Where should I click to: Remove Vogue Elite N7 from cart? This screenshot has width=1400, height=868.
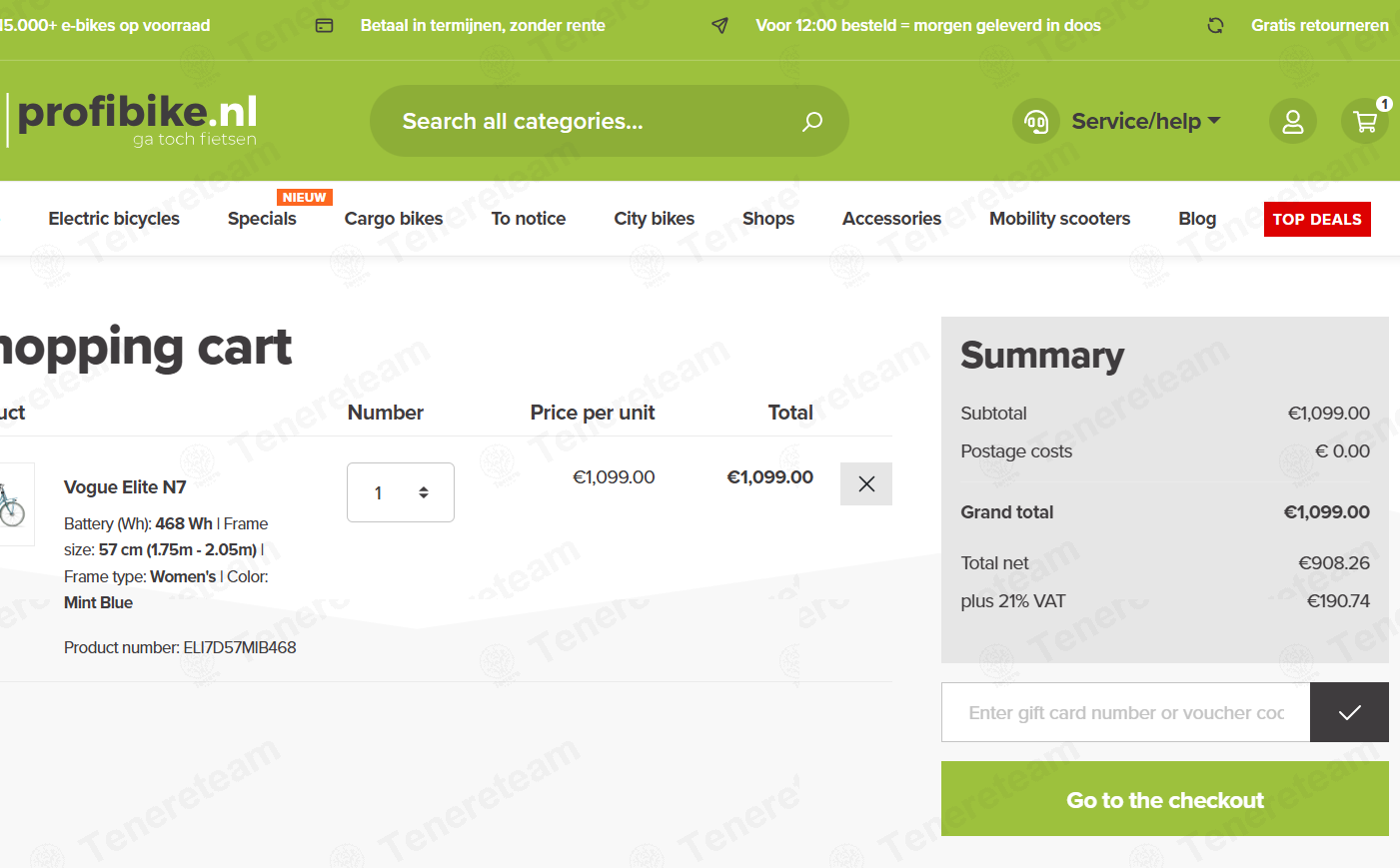pos(866,483)
